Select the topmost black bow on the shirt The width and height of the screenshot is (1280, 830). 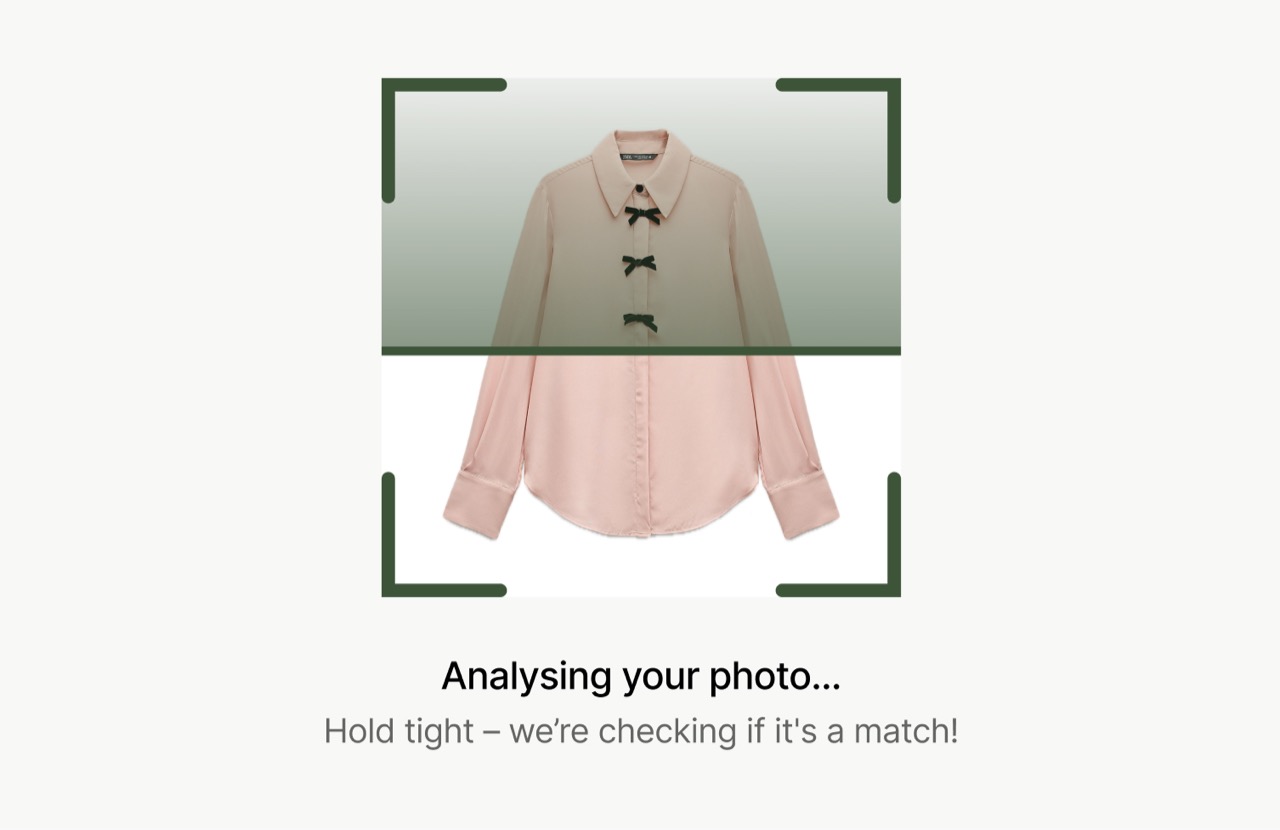642,214
